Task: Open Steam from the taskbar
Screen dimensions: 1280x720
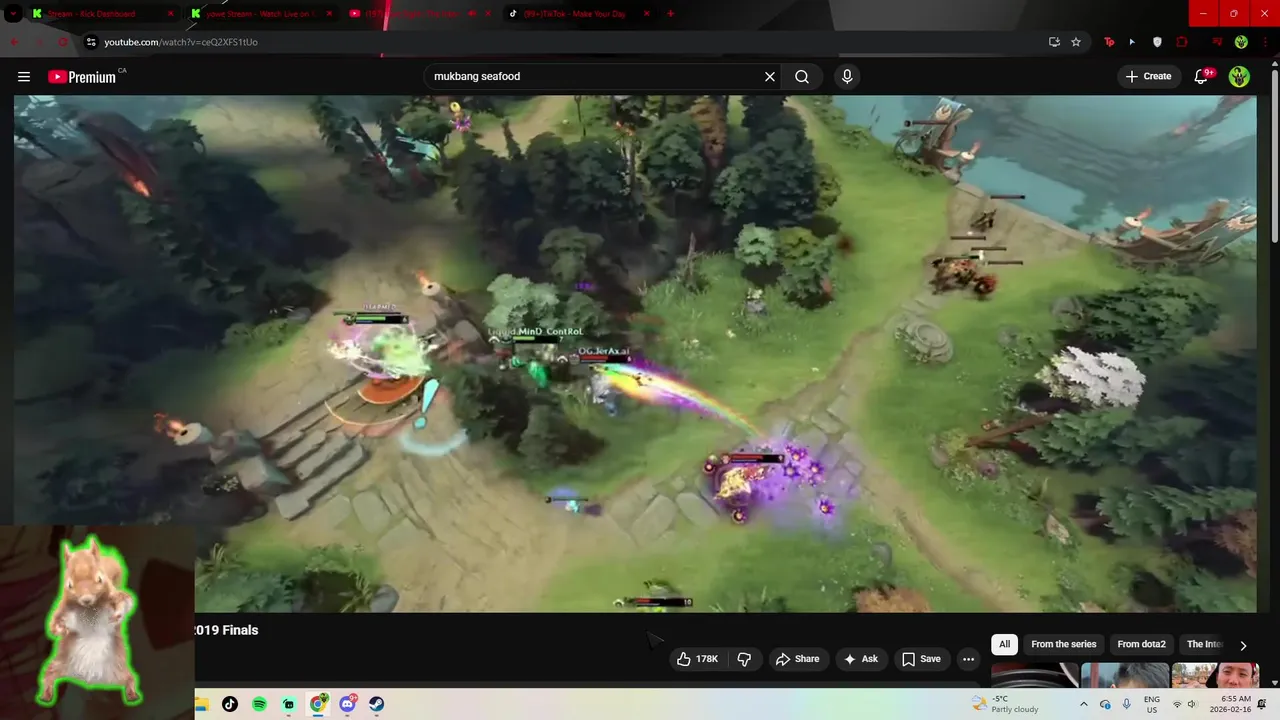Action: (x=377, y=704)
